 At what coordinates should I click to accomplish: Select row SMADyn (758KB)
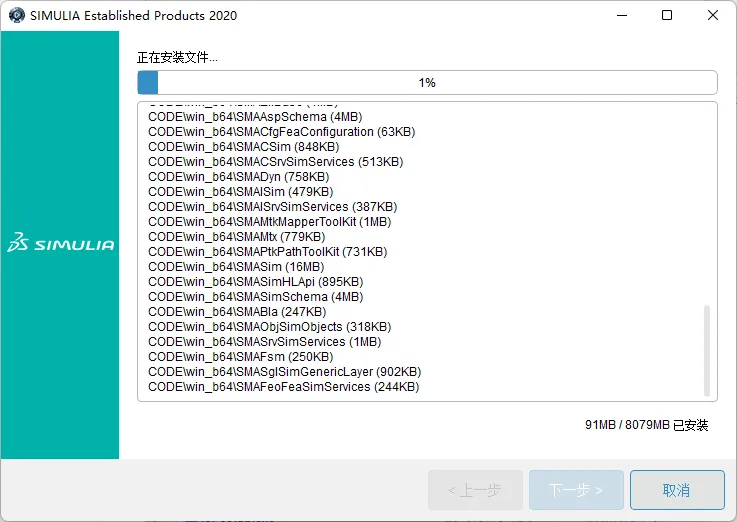(239, 177)
